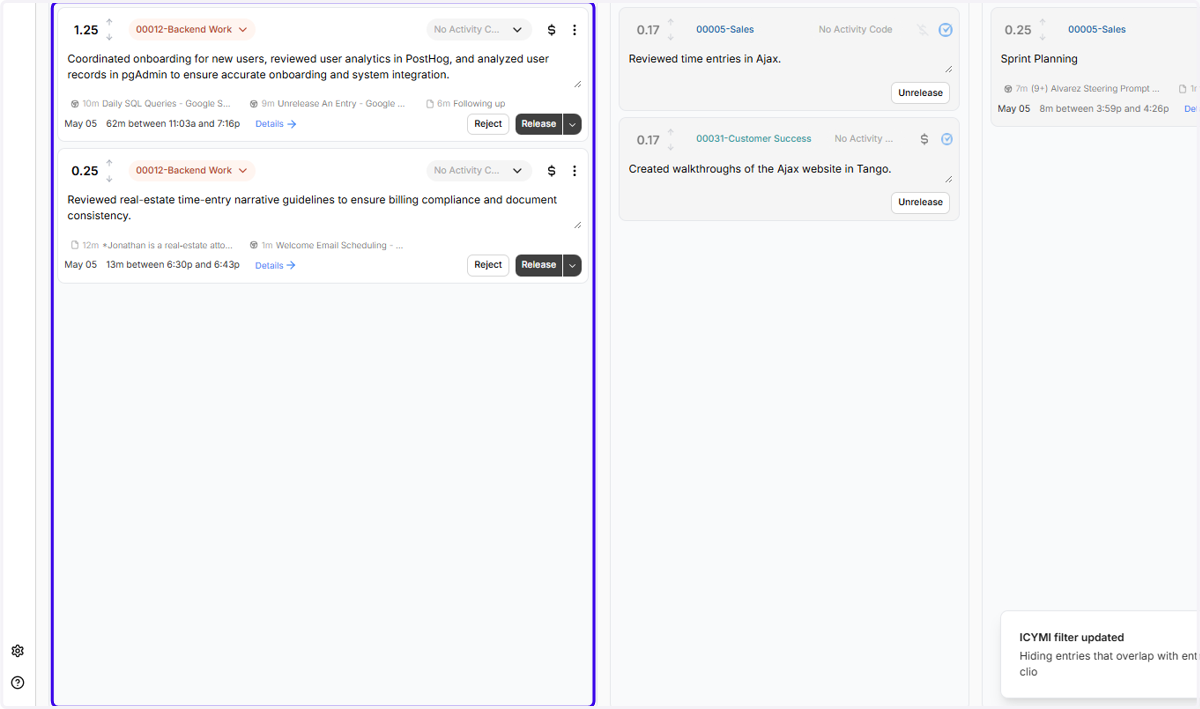This screenshot has height=709, width=1200.
Task: Click the 1.25 hours value
Action: [86, 30]
